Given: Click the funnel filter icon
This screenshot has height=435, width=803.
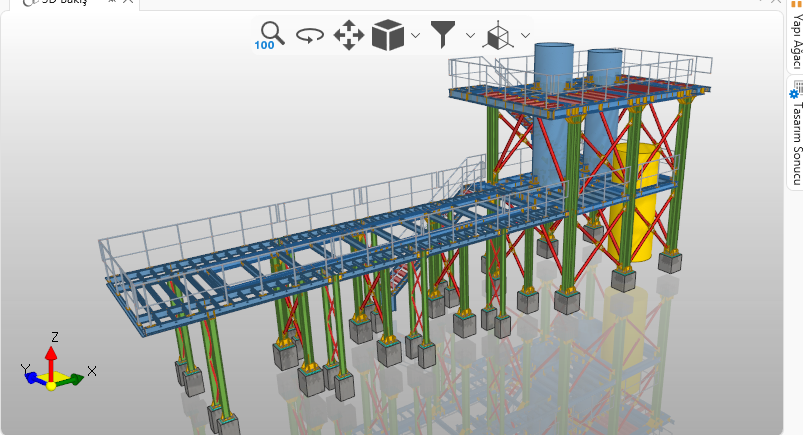Looking at the screenshot, I should pos(444,35).
